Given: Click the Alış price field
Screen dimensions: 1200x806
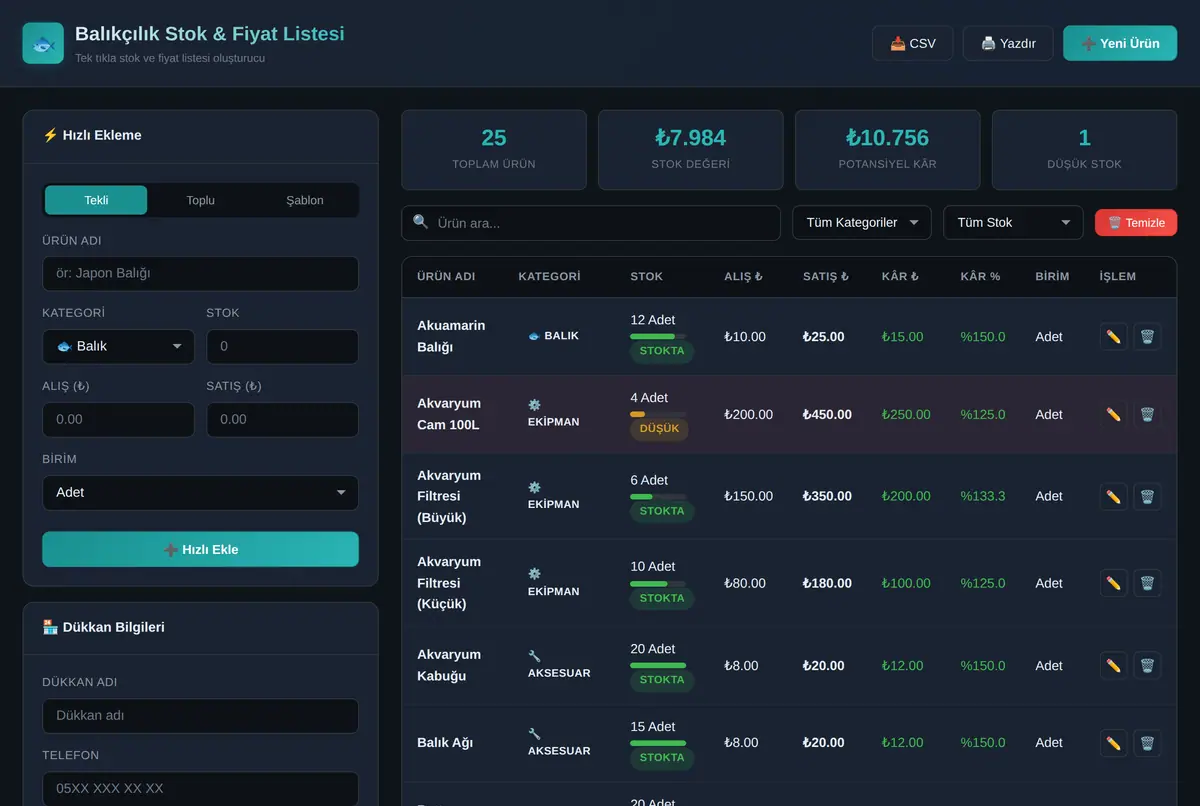Looking at the screenshot, I should pos(118,419).
